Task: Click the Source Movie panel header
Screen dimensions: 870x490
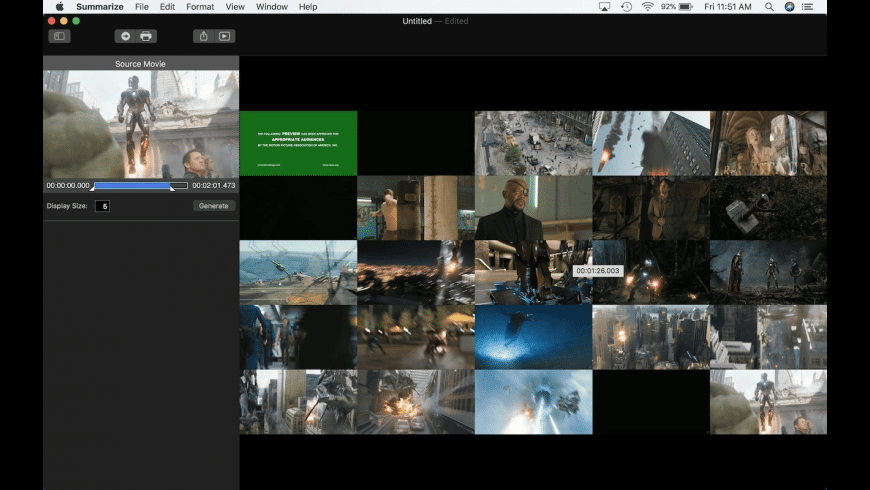Action: point(141,63)
